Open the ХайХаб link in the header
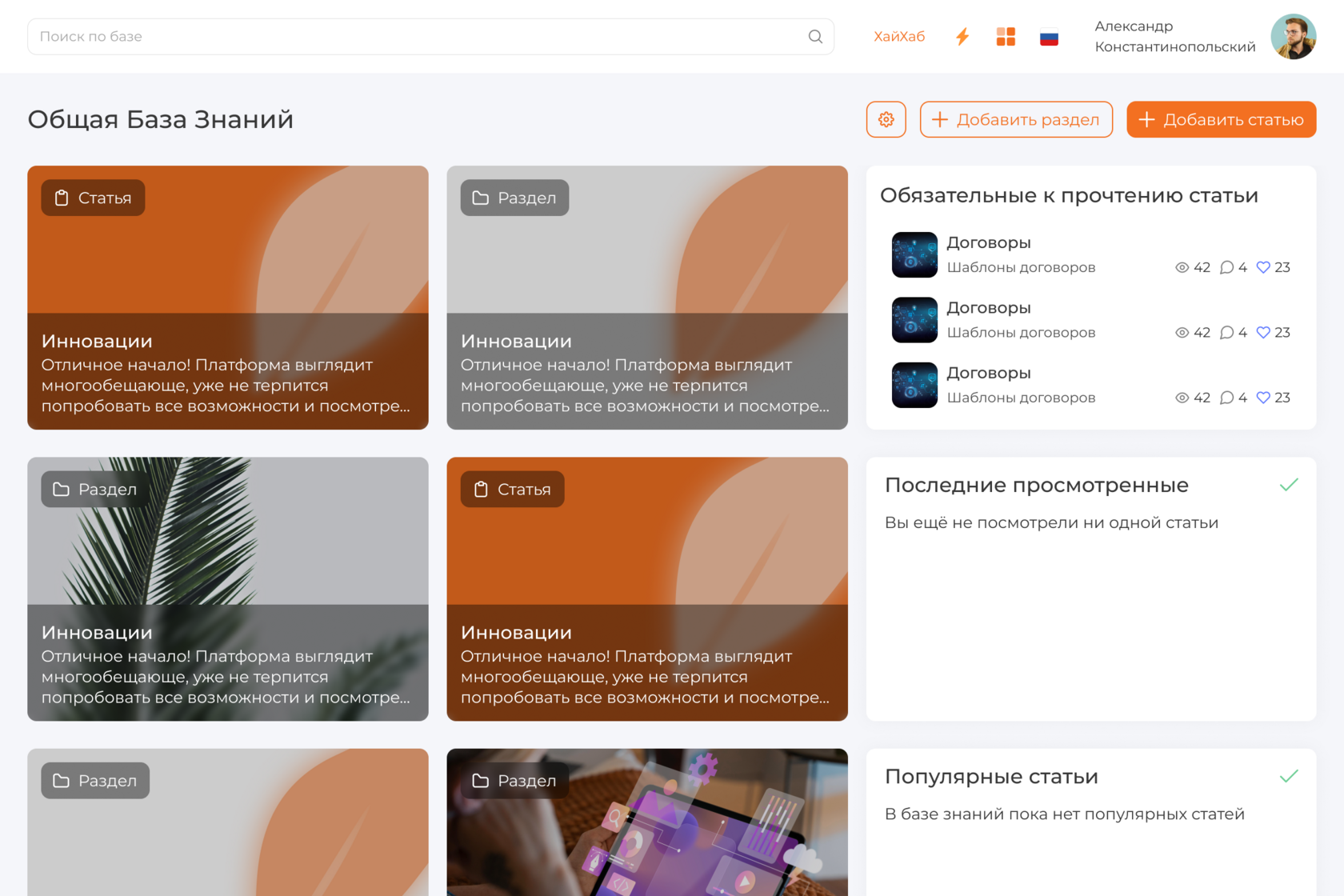This screenshot has width=1344, height=896. click(x=899, y=37)
